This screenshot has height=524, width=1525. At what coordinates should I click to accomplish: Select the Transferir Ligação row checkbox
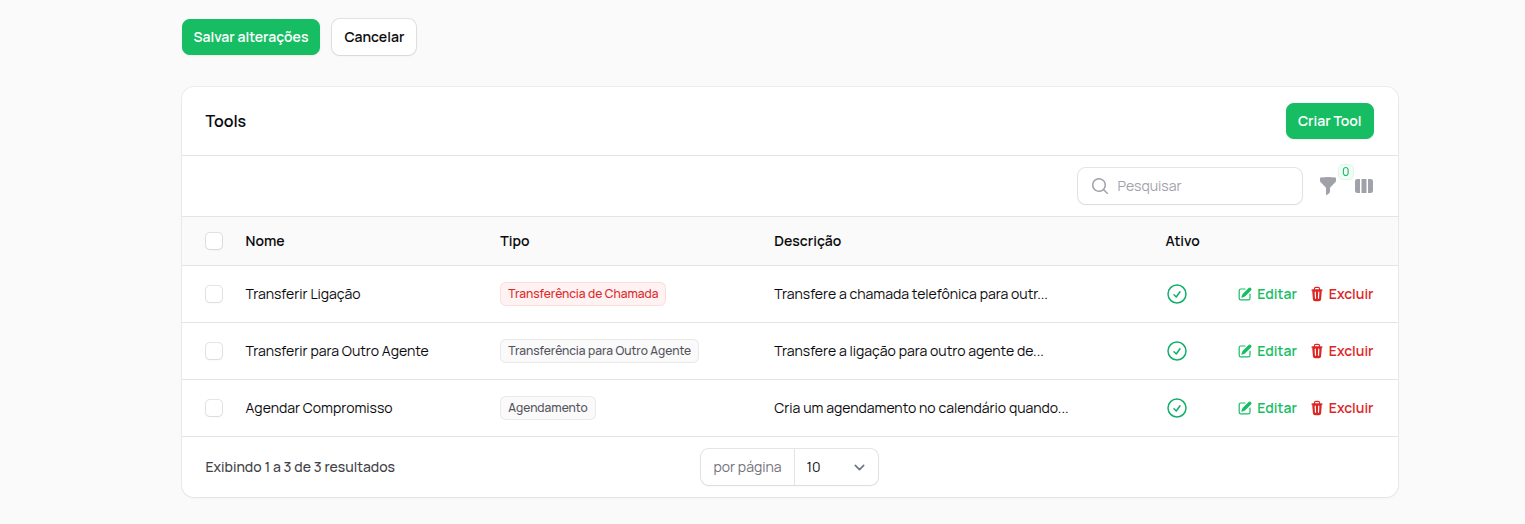[x=214, y=294]
